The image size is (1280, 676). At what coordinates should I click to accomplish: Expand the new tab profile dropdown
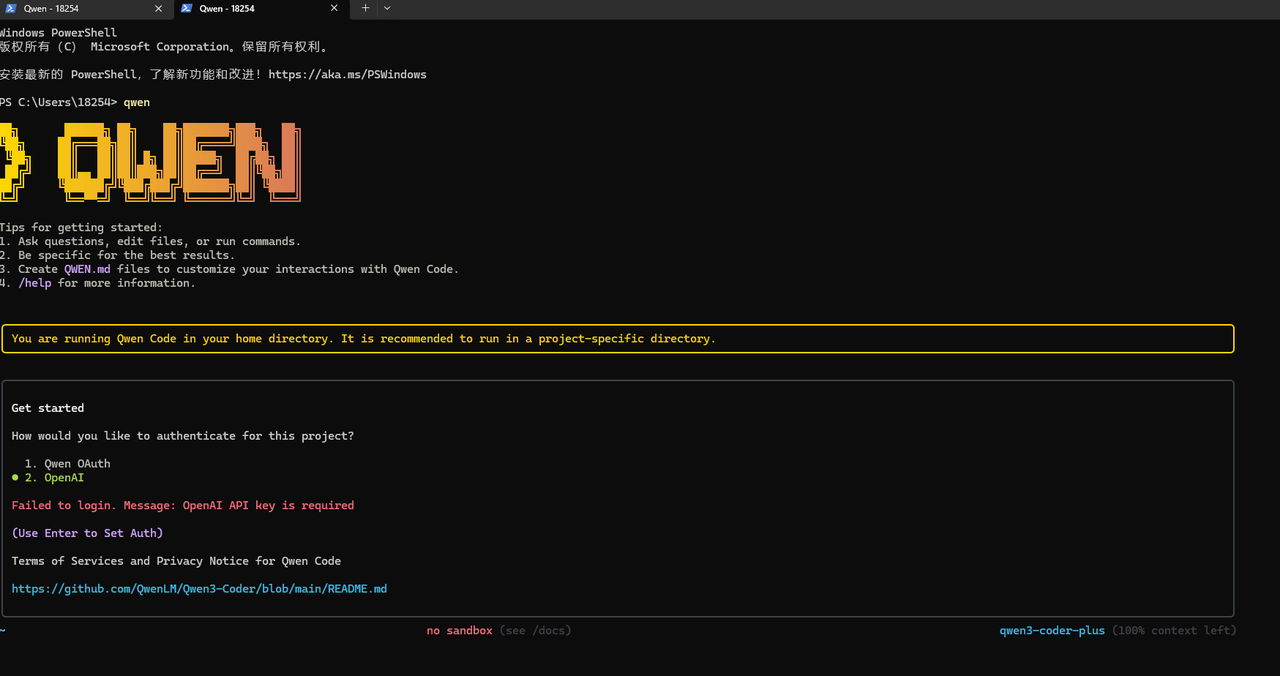click(387, 8)
